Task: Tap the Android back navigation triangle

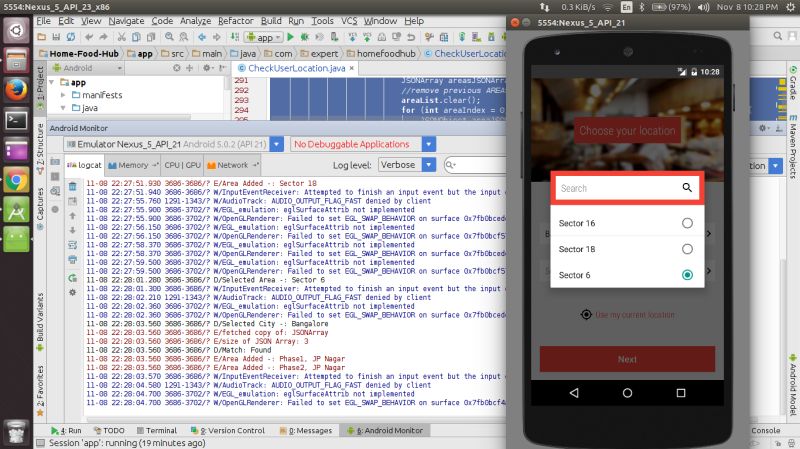Action: pyautogui.click(x=574, y=393)
